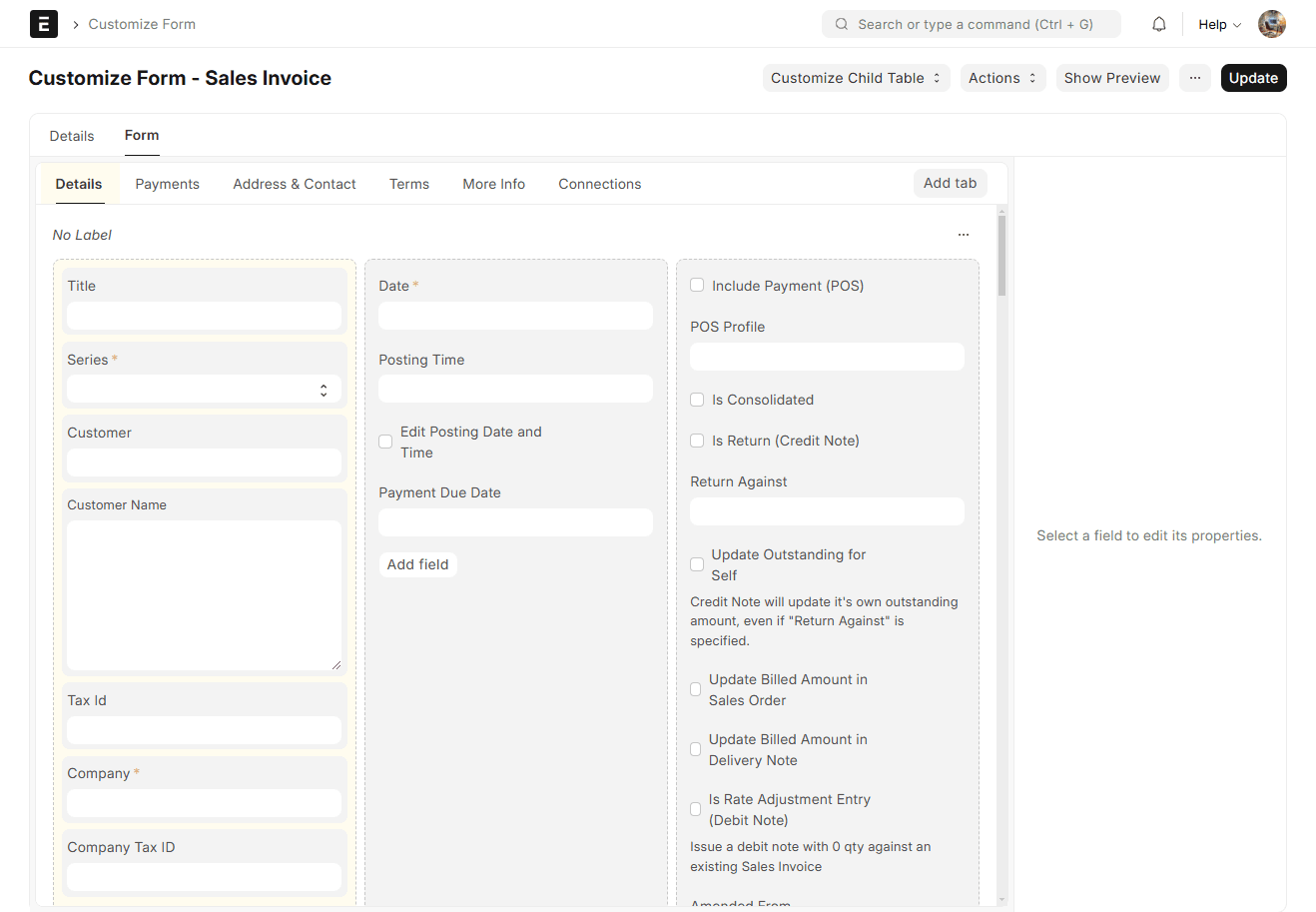Screen dimensions: 1316x912
Task: Click Add field in Date column
Action: (418, 564)
